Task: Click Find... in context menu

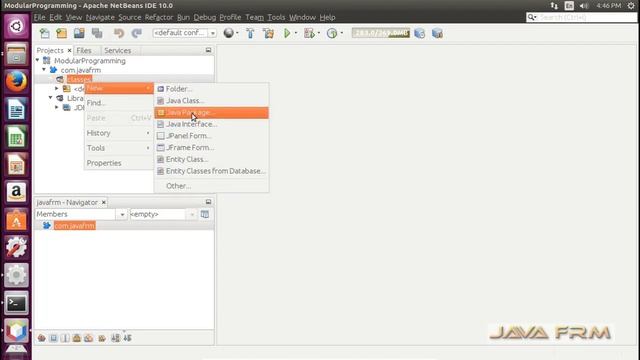Action: 119,103
